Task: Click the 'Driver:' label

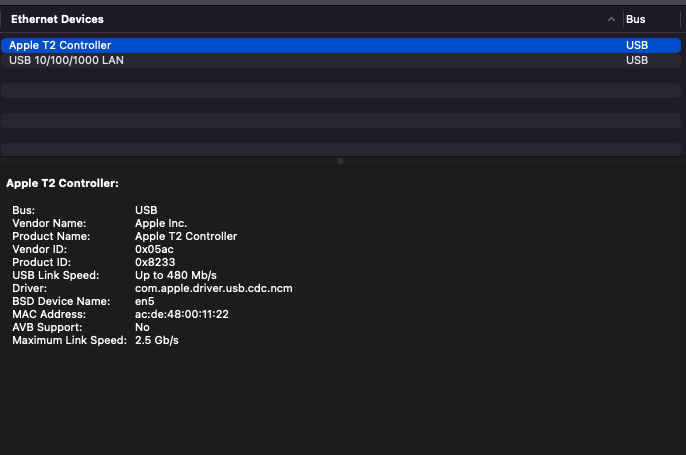Action: coord(29,289)
